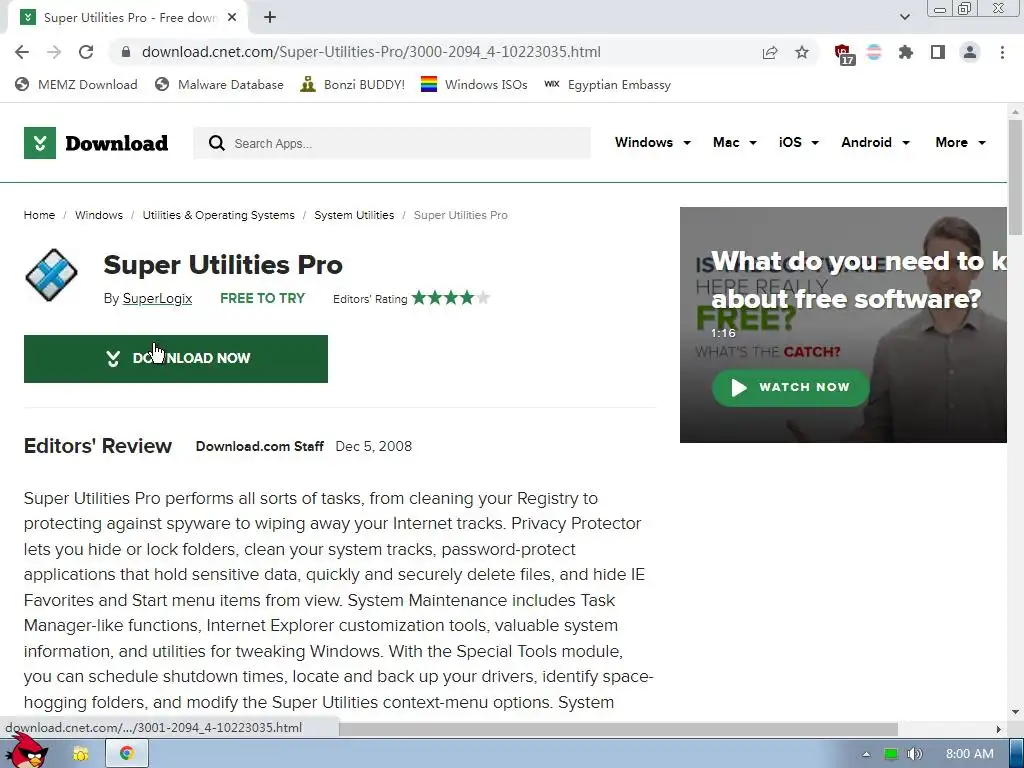Image resolution: width=1024 pixels, height=768 pixels.
Task: Click the Chrome taskbar icon
Action: (127, 754)
